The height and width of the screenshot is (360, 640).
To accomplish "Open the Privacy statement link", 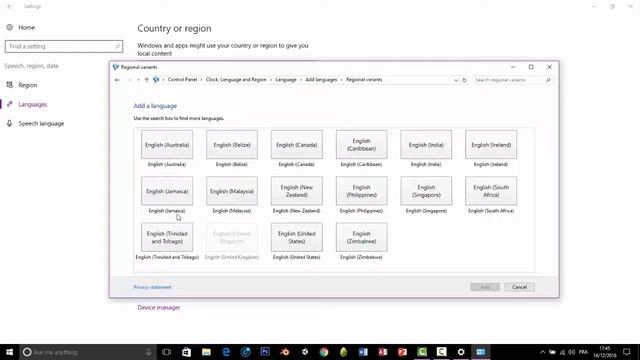I will [x=152, y=287].
